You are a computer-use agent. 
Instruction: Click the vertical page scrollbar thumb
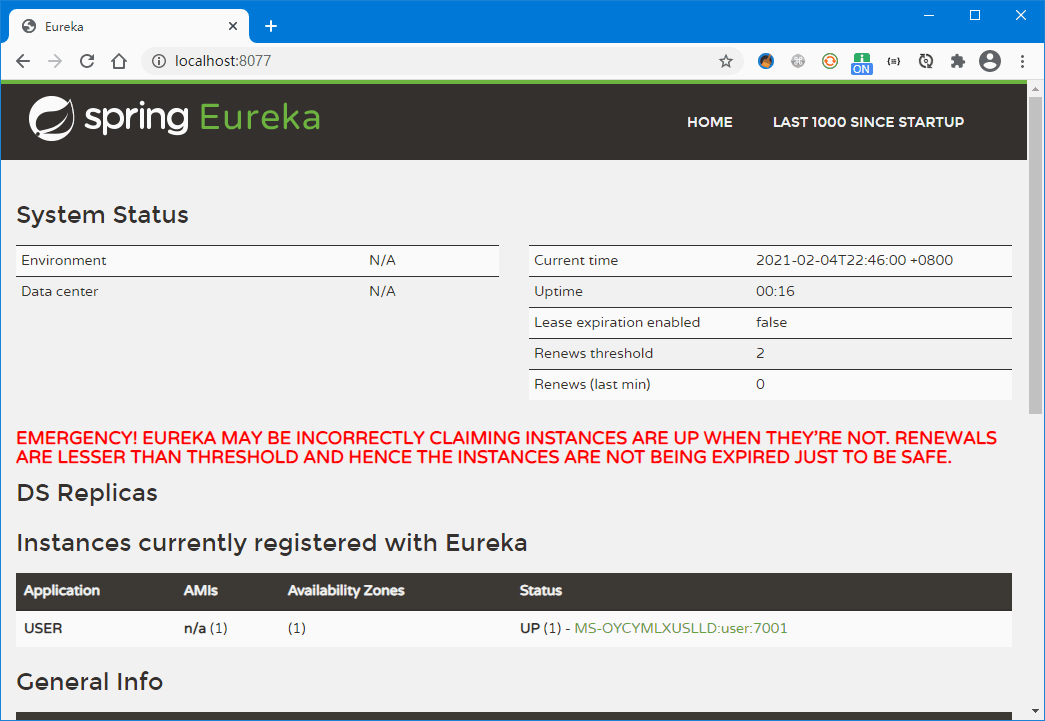tap(1035, 256)
